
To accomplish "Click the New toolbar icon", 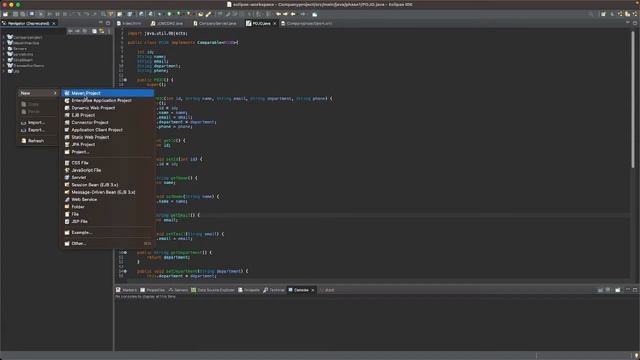I will [6, 14].
